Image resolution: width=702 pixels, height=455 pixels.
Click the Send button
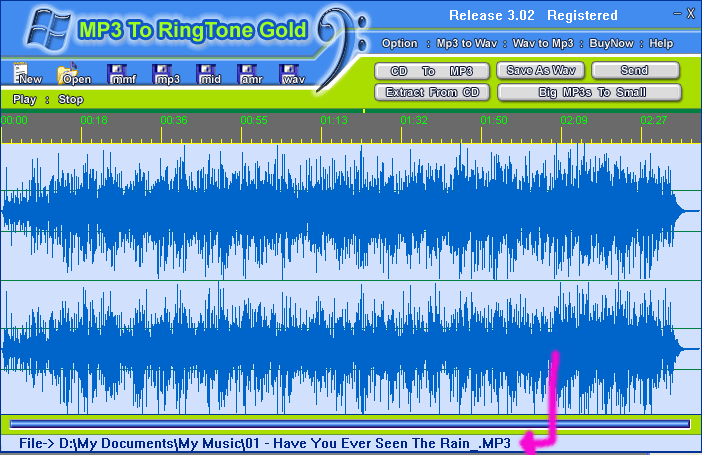635,70
